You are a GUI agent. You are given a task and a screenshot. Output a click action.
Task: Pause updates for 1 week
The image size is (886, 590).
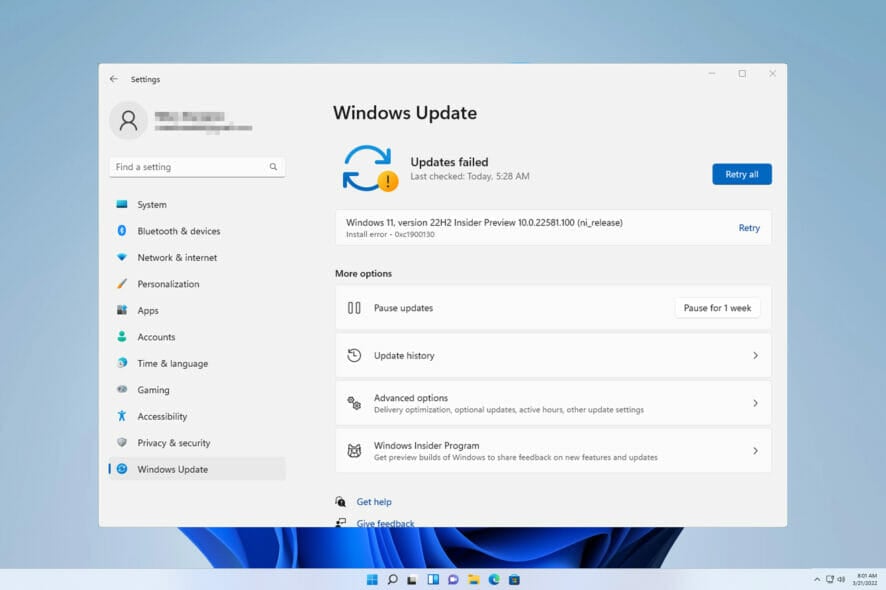pos(717,307)
